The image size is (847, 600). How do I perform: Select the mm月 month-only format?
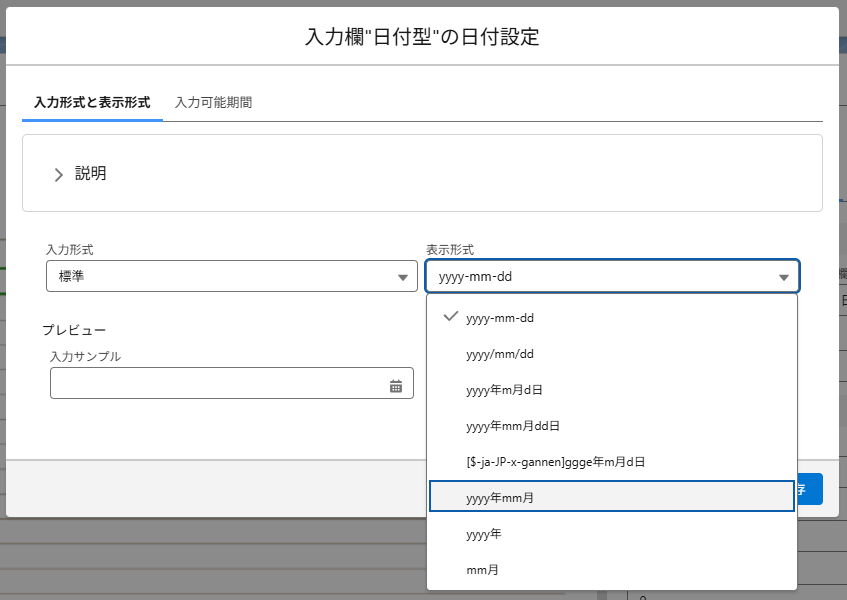(x=482, y=570)
